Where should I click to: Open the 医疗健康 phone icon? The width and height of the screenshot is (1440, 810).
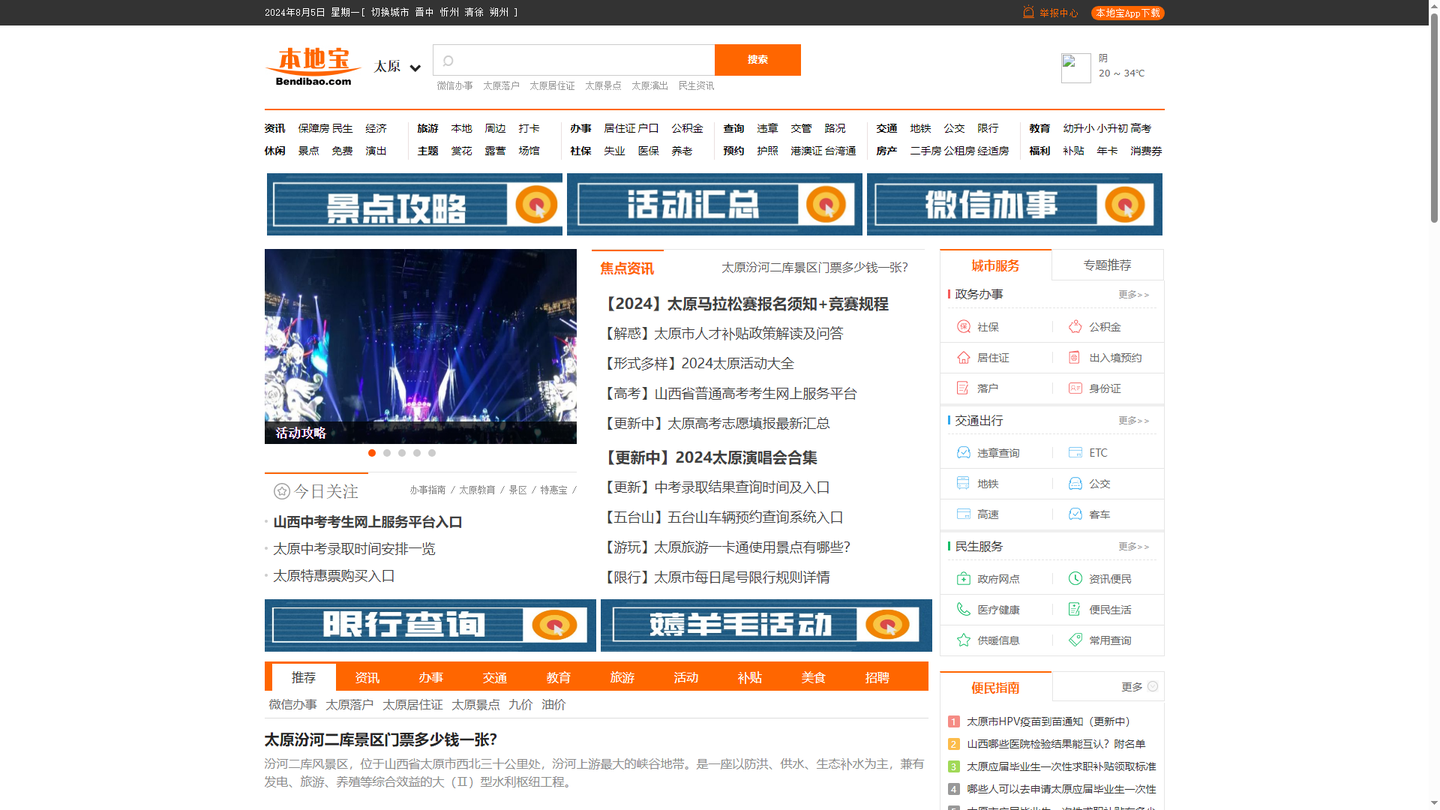(x=963, y=610)
